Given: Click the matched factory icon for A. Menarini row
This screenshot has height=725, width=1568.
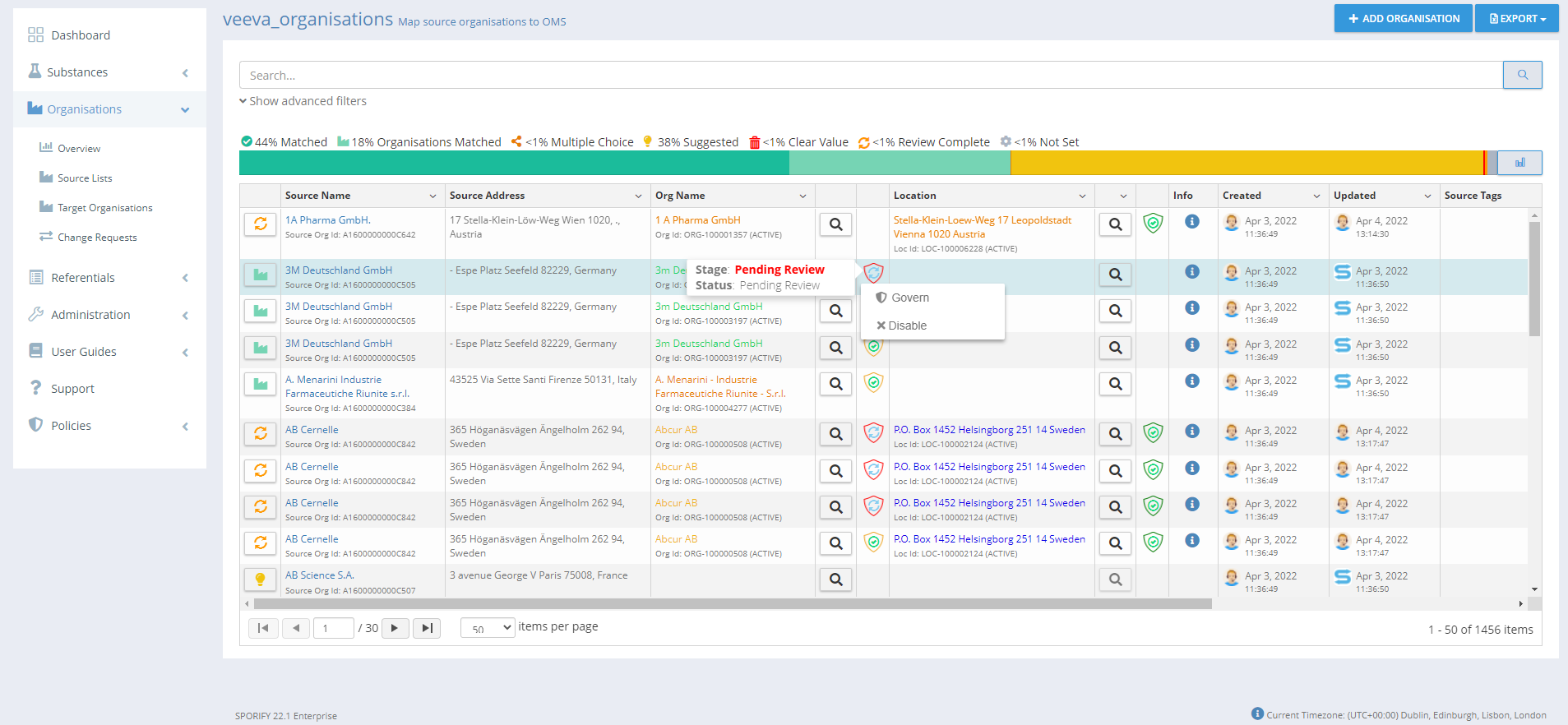Looking at the screenshot, I should (261, 384).
